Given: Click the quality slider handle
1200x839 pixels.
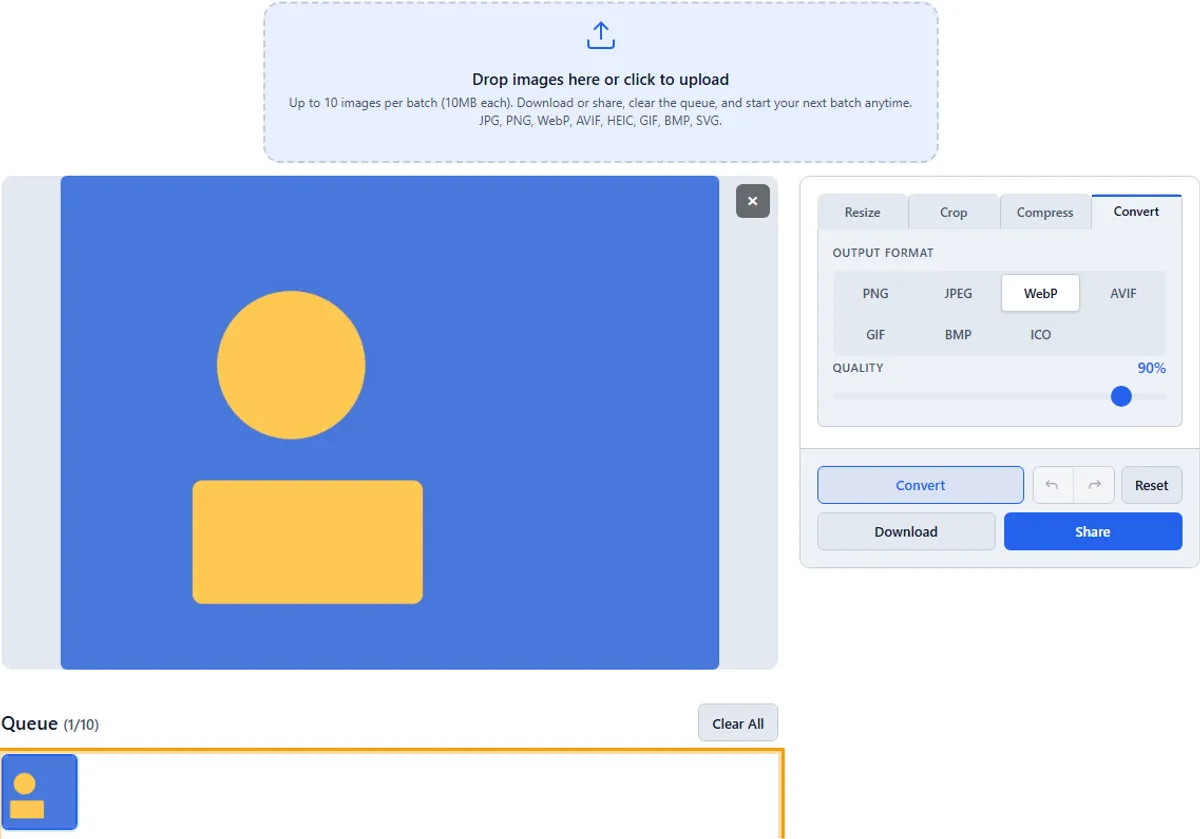Looking at the screenshot, I should [x=1121, y=396].
